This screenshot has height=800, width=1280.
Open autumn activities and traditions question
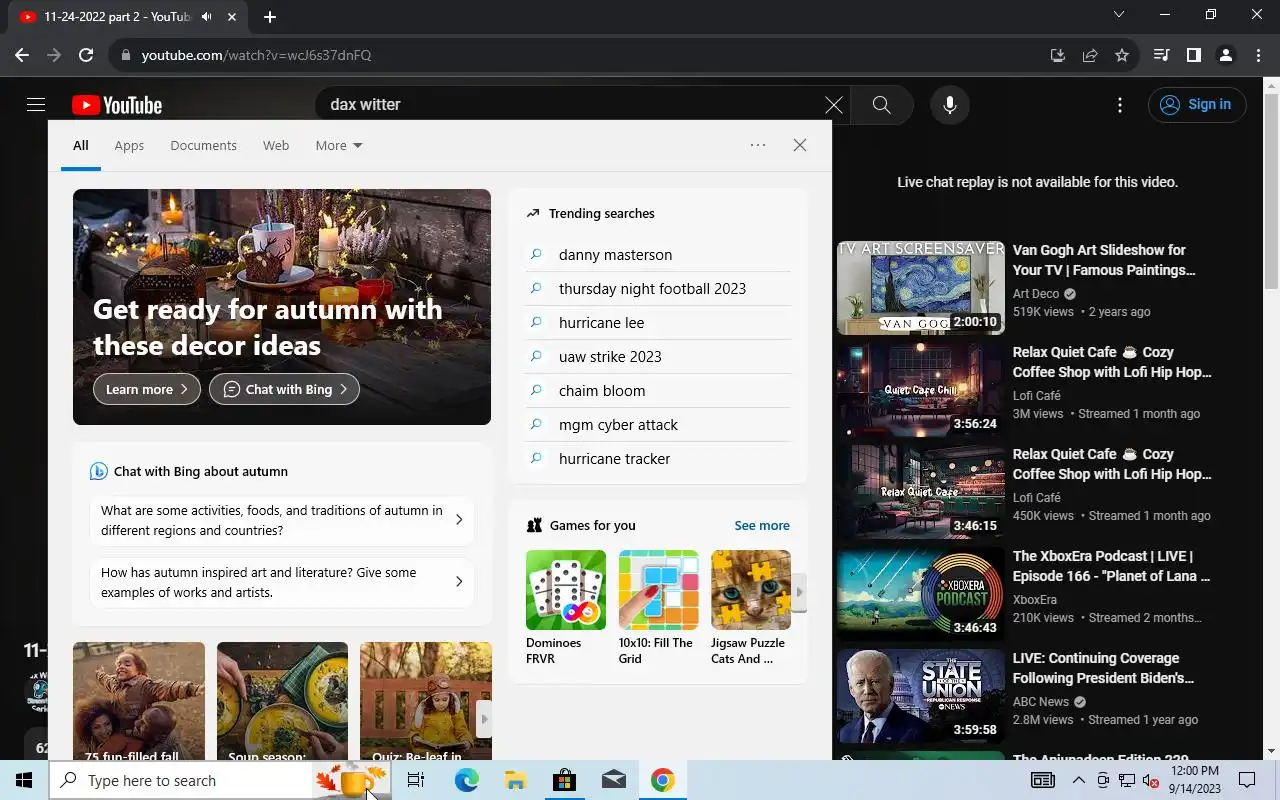pyautogui.click(x=282, y=520)
